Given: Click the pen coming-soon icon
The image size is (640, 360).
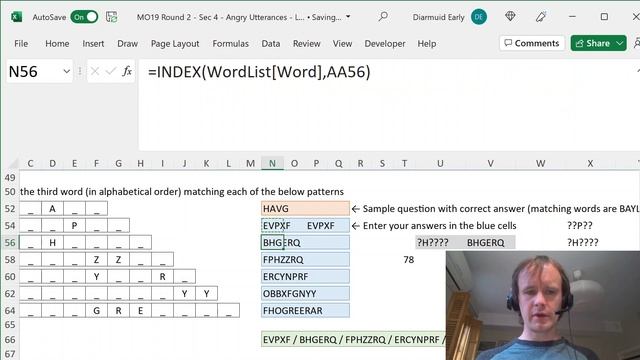Looking at the screenshot, I should pos(541,17).
